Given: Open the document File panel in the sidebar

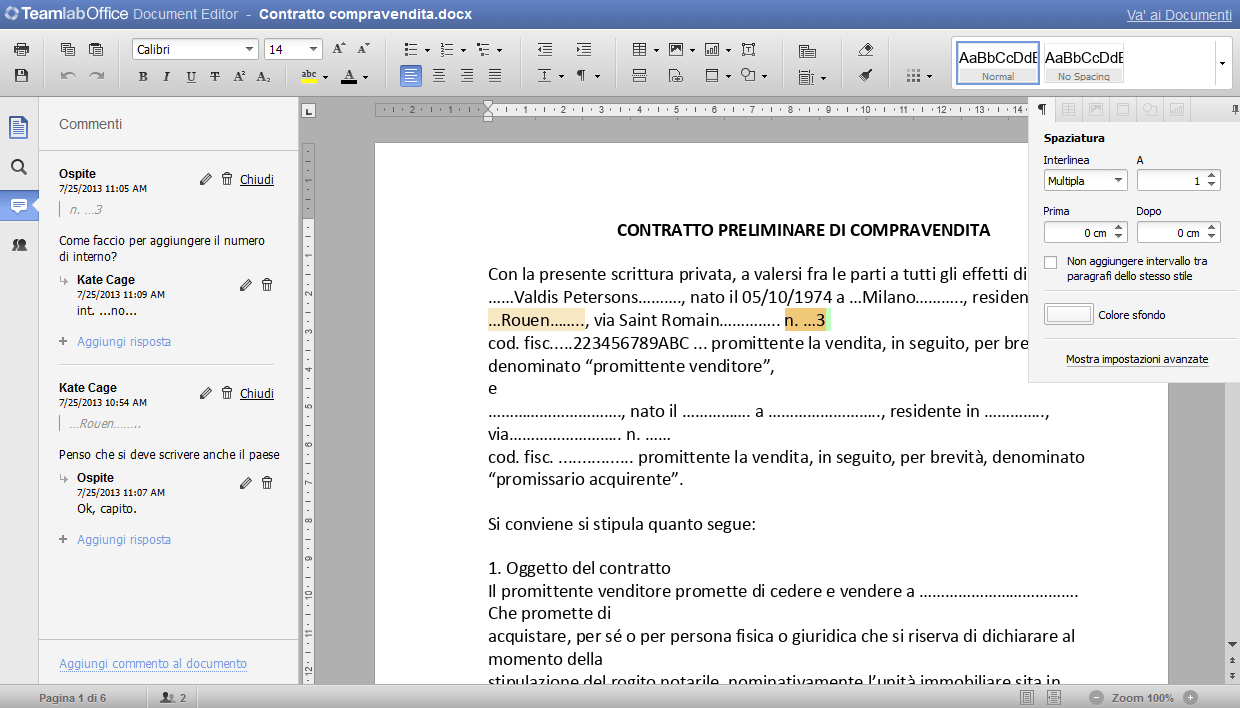Looking at the screenshot, I should (x=19, y=127).
